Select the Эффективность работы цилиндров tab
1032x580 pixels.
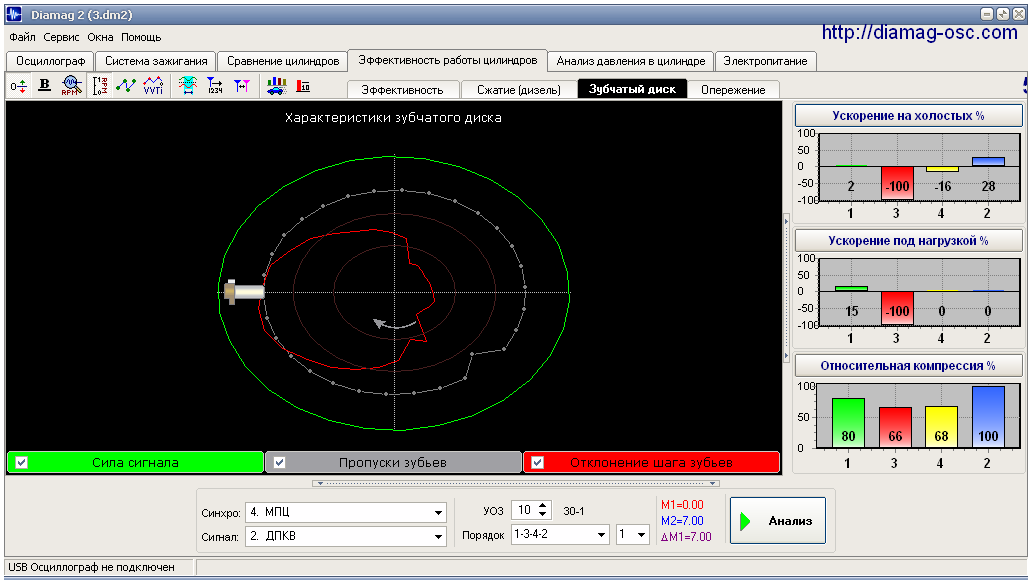click(448, 60)
